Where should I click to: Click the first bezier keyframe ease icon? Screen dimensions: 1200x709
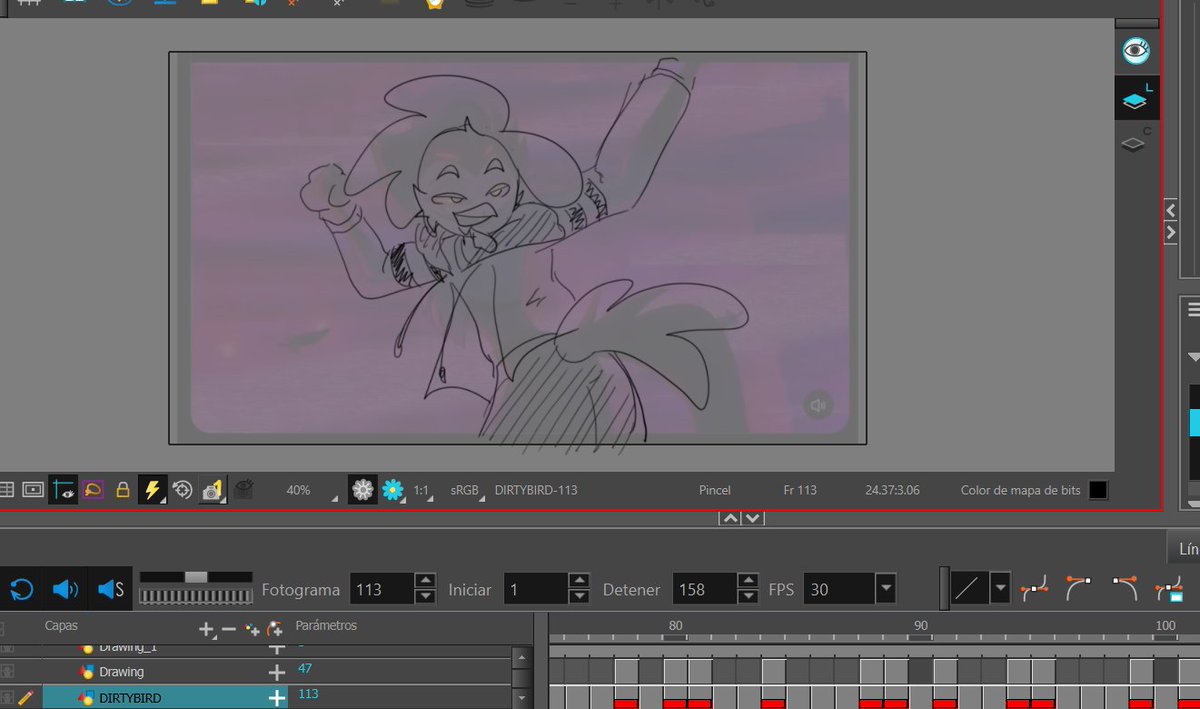(x=1033, y=589)
